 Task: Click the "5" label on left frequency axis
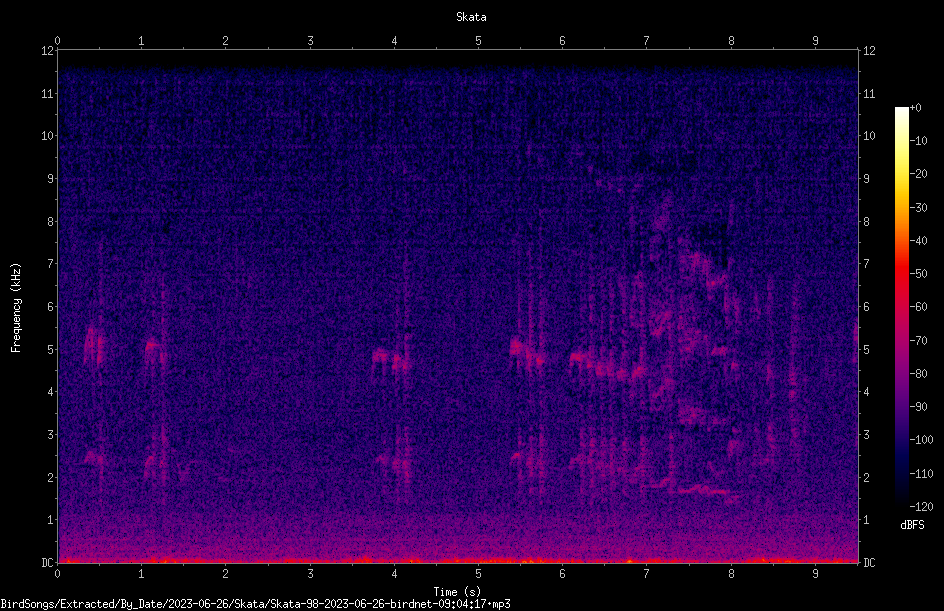[51, 349]
